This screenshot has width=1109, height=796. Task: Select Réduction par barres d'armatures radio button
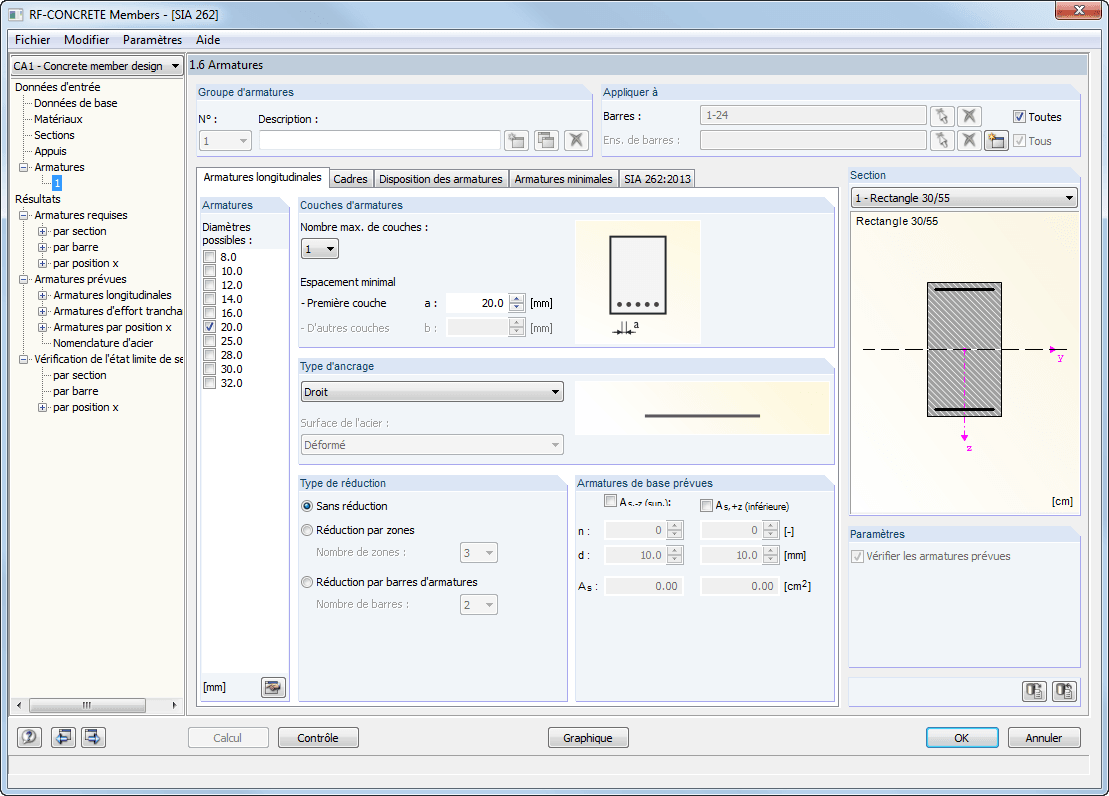307,582
